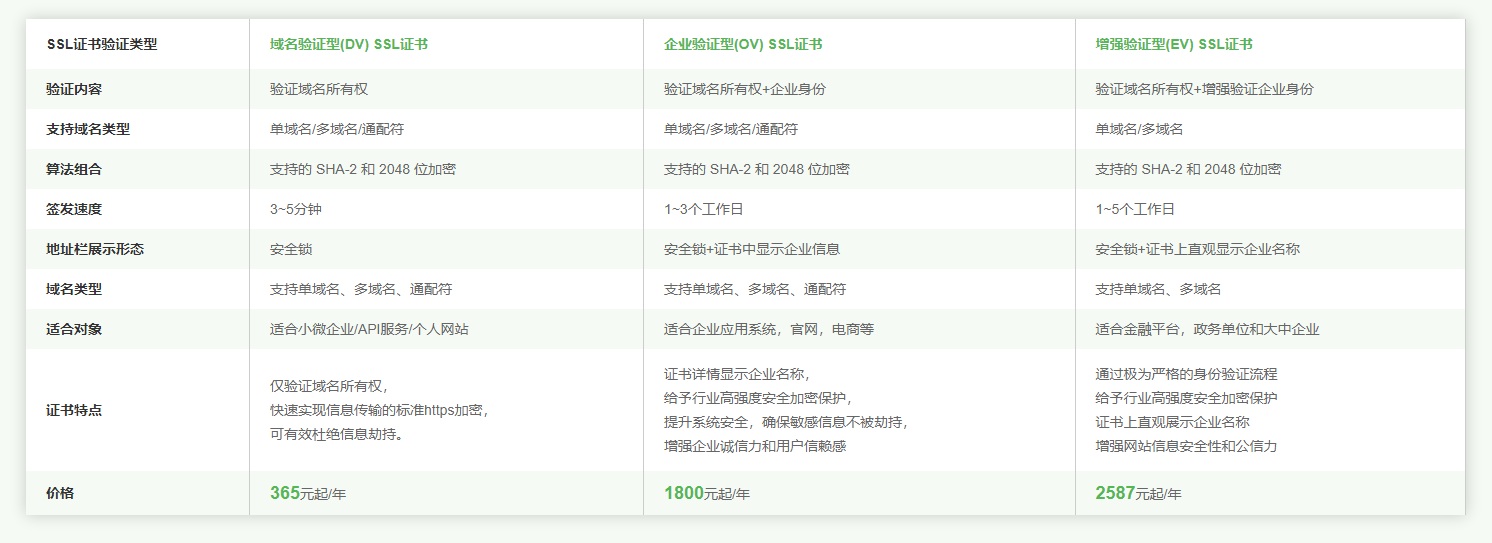Click the 增强验证型(EV) SSL证书 column header
This screenshot has width=1492, height=543.
point(1174,44)
